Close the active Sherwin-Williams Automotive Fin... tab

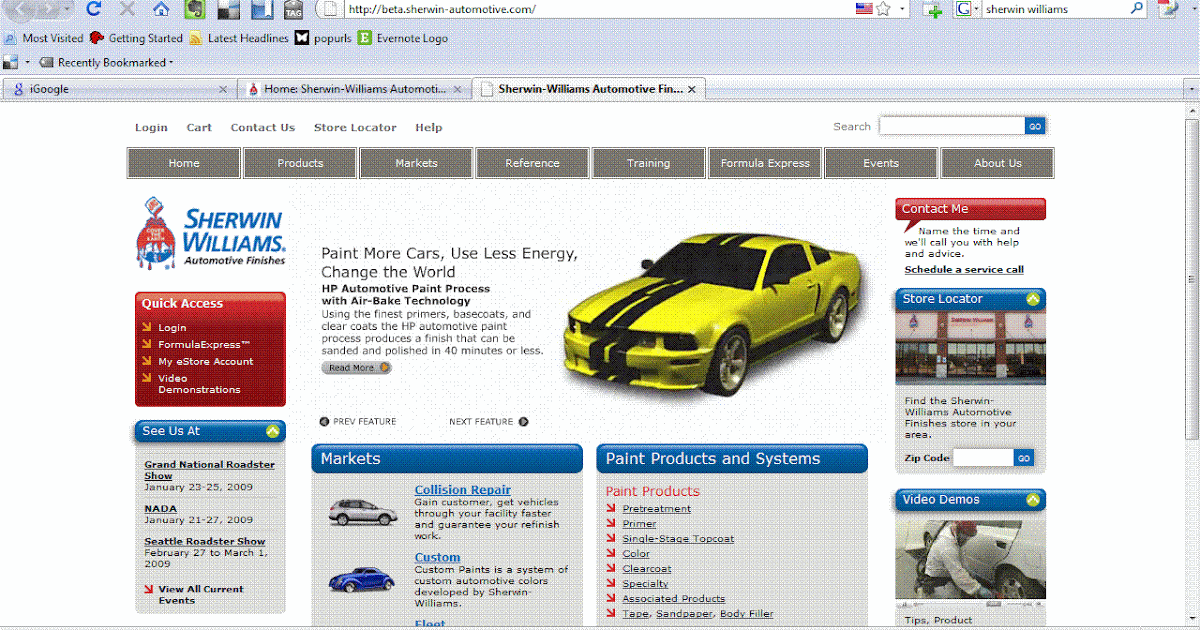coord(691,89)
